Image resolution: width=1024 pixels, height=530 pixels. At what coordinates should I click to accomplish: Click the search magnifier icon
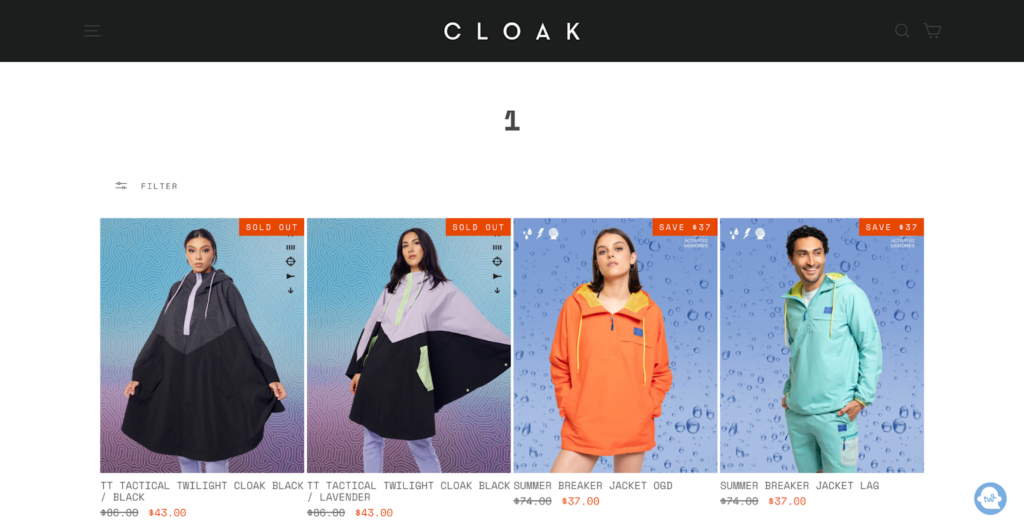point(902,31)
